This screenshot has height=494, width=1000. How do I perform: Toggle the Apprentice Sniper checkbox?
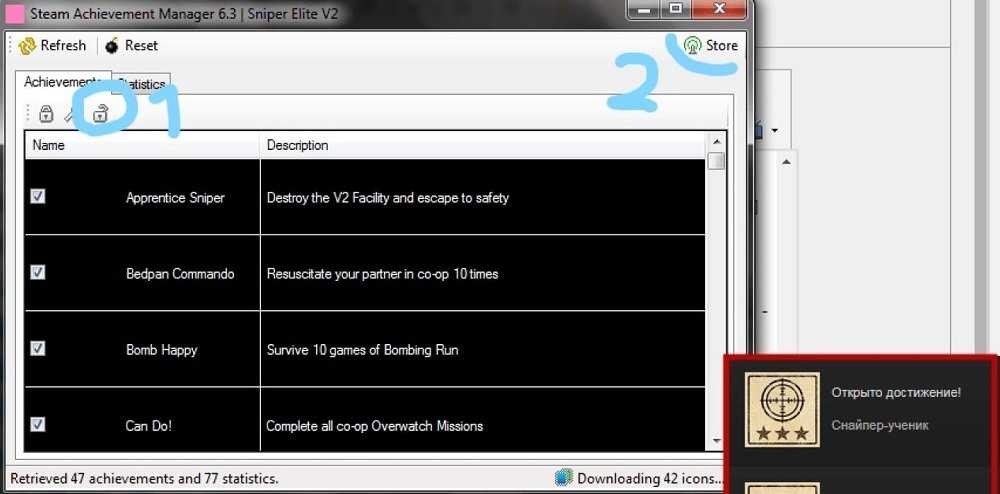click(x=38, y=196)
